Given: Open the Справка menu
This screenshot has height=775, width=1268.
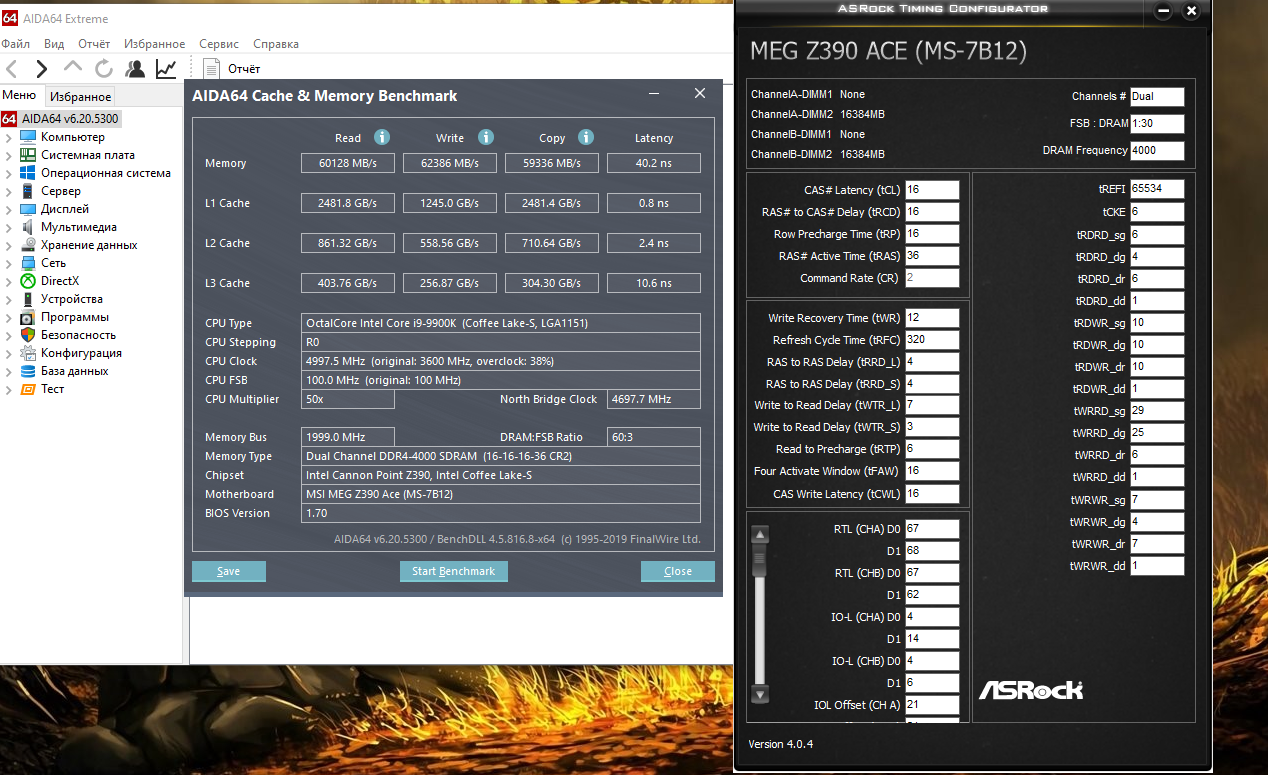Looking at the screenshot, I should (276, 44).
